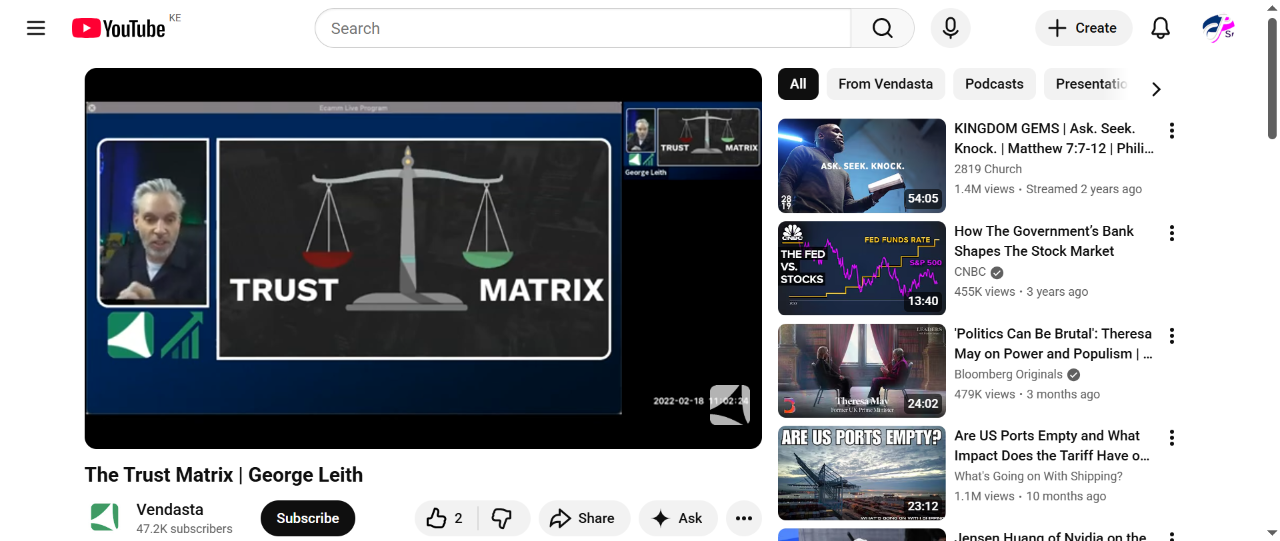Open Vendasta channel avatar icon

pos(105,518)
